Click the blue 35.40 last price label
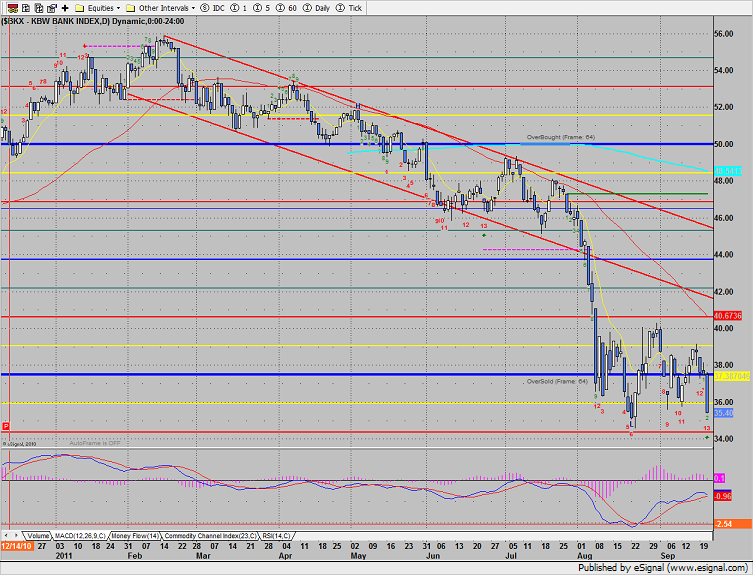This screenshot has width=753, height=575. [x=724, y=413]
